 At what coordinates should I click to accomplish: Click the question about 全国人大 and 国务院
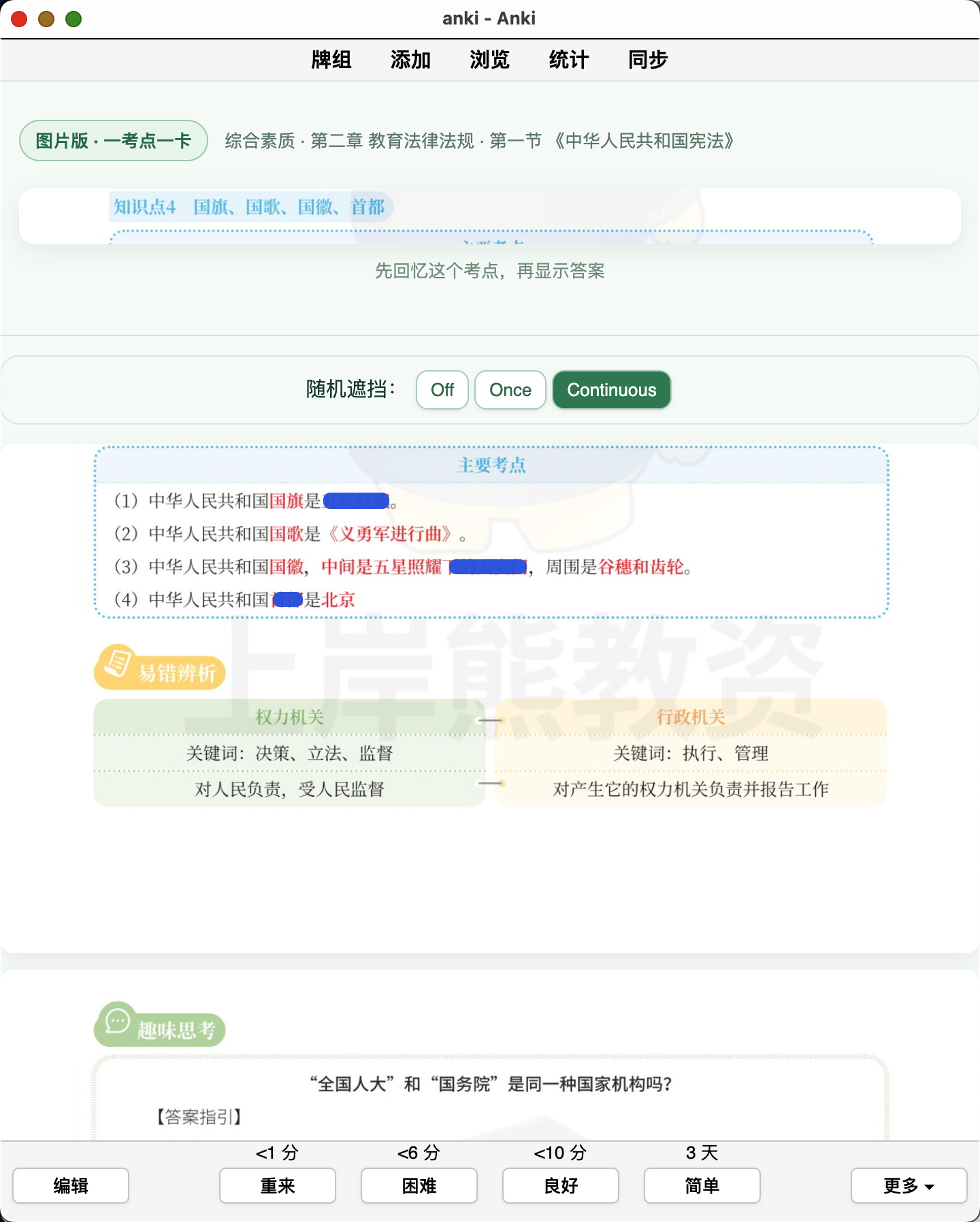(491, 1084)
